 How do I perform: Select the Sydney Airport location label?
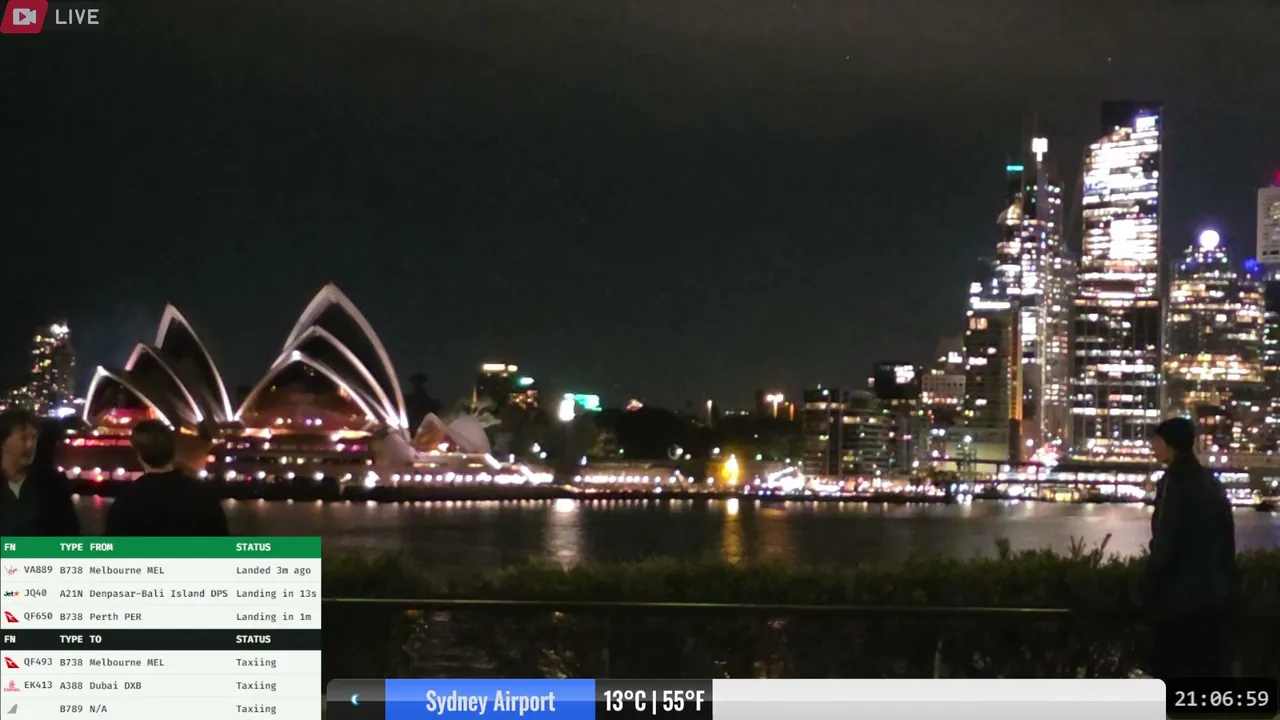pos(490,701)
